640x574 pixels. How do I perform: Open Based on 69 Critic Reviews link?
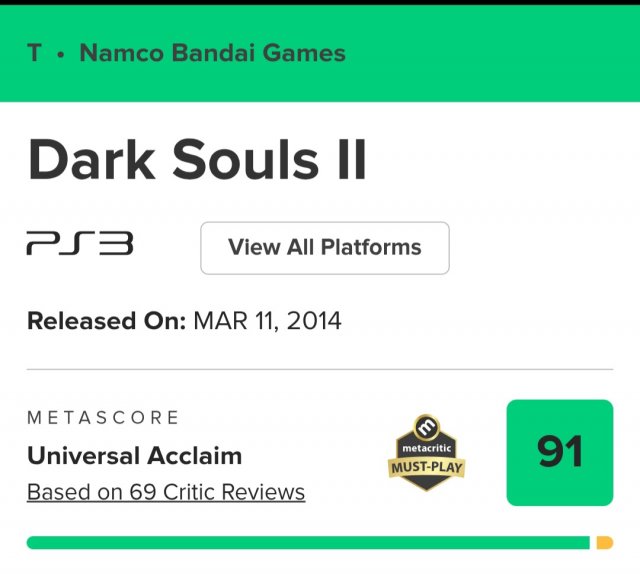click(166, 492)
